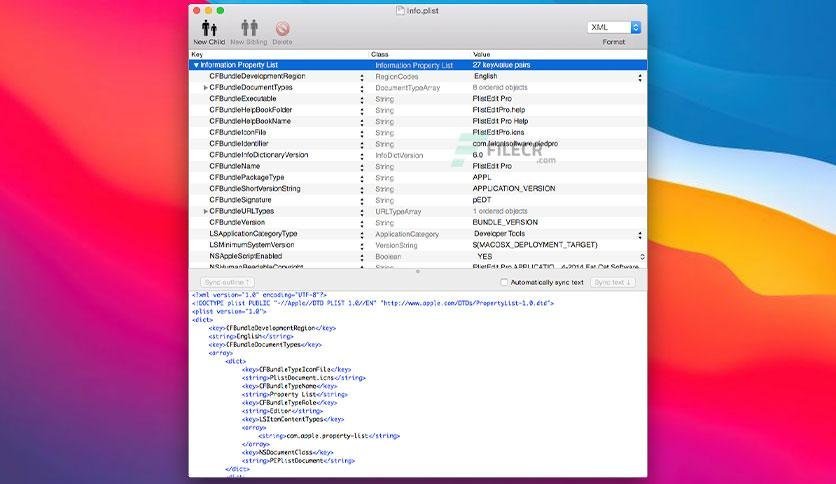
Task: Select the CFBundlePackageType key
Action: point(247,178)
